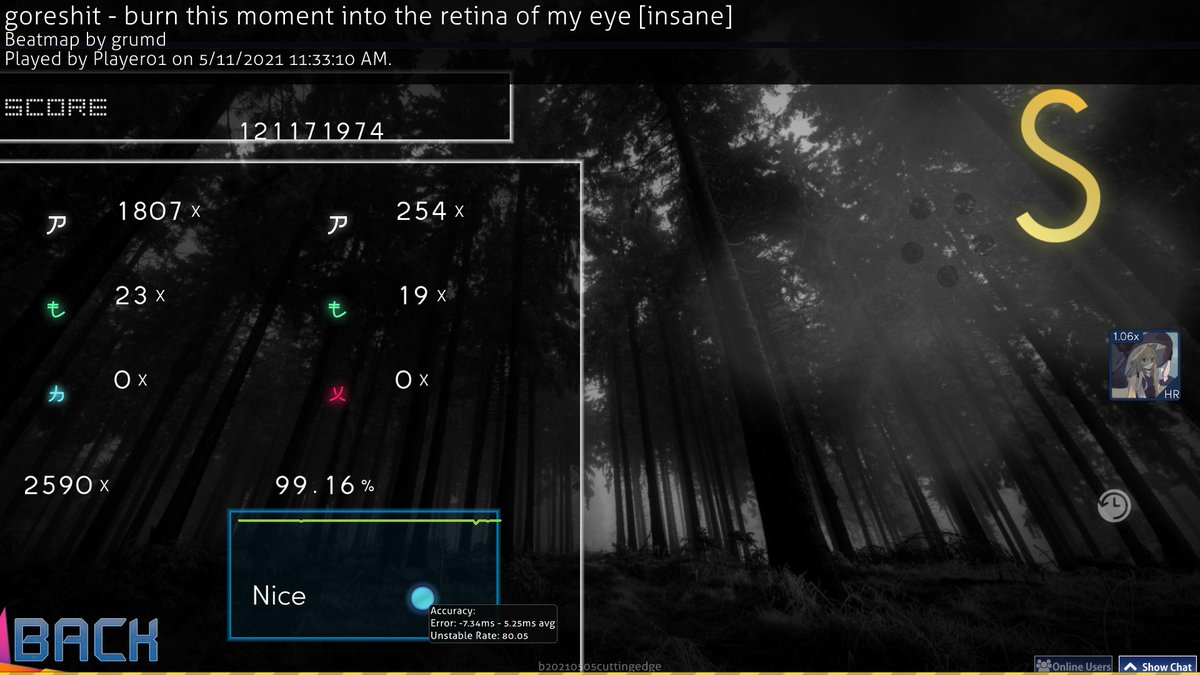The image size is (1200, 675).
Task: Click the 1.06x multiplier label
Action: [x=1126, y=336]
